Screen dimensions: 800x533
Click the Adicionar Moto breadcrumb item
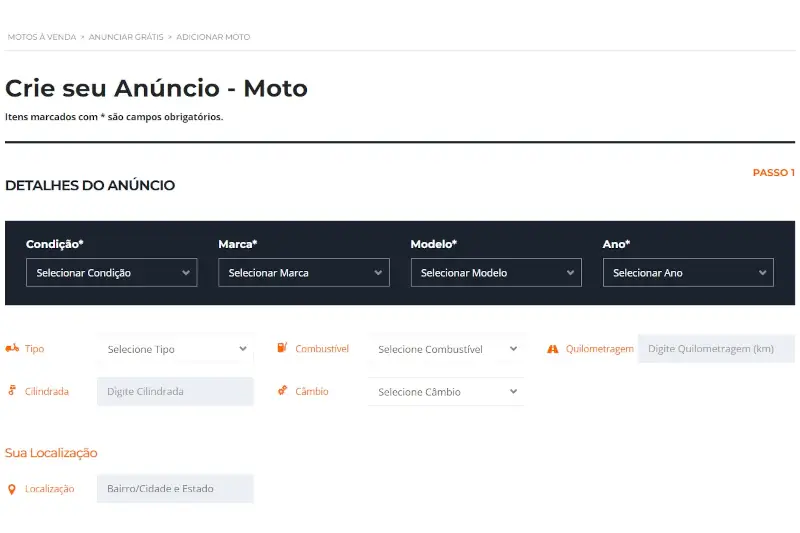(213, 37)
